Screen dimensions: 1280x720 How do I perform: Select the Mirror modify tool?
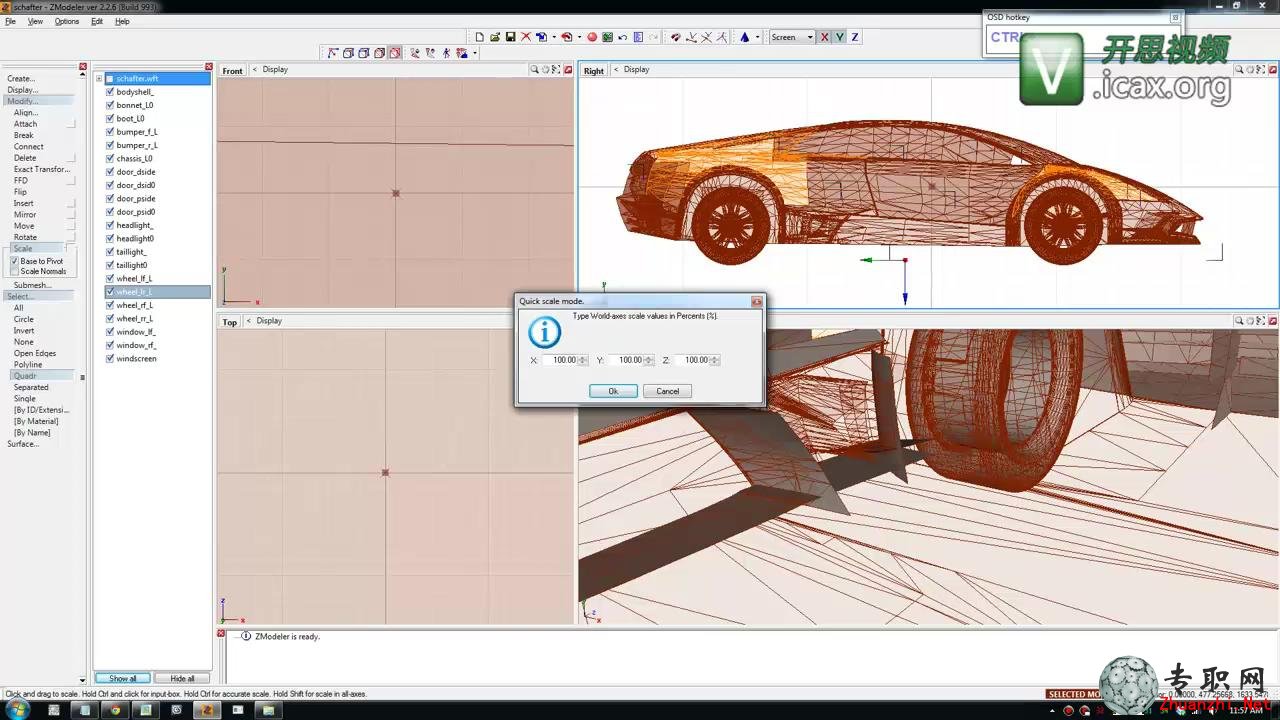[x=25, y=214]
